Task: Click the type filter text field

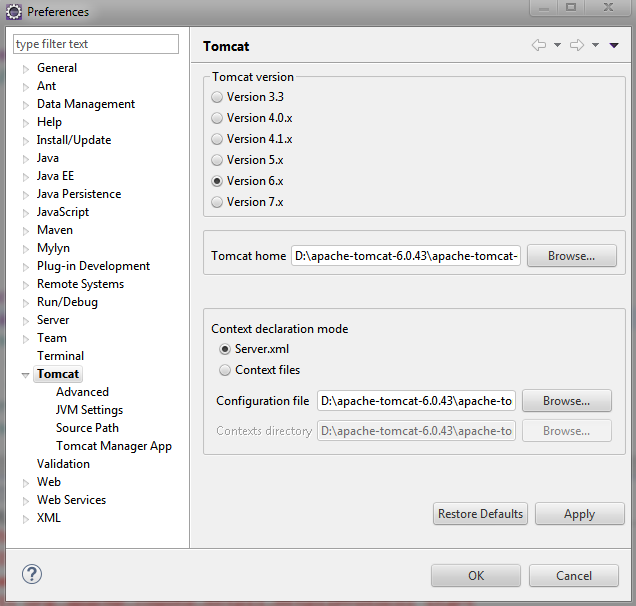Action: [x=96, y=44]
